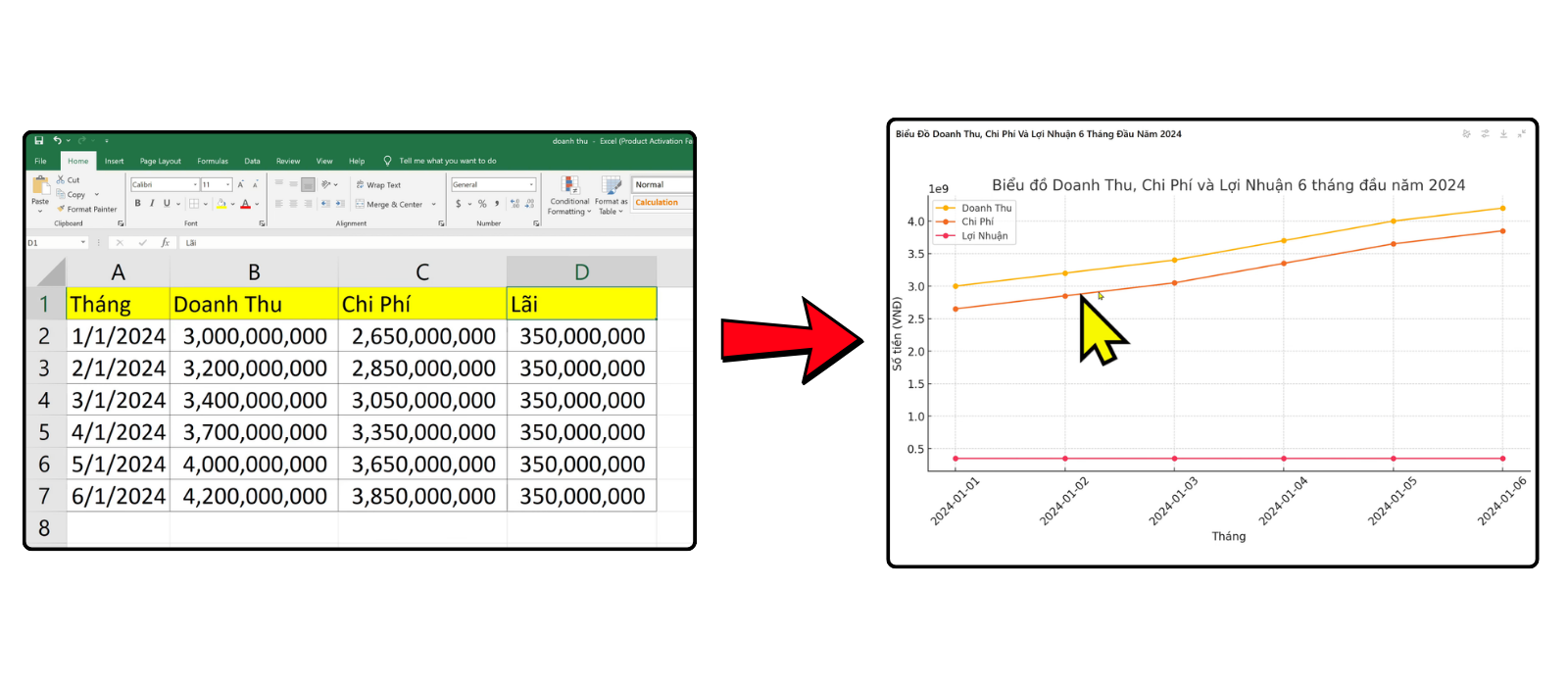Click the formula bar showing Lãi

pos(436,242)
